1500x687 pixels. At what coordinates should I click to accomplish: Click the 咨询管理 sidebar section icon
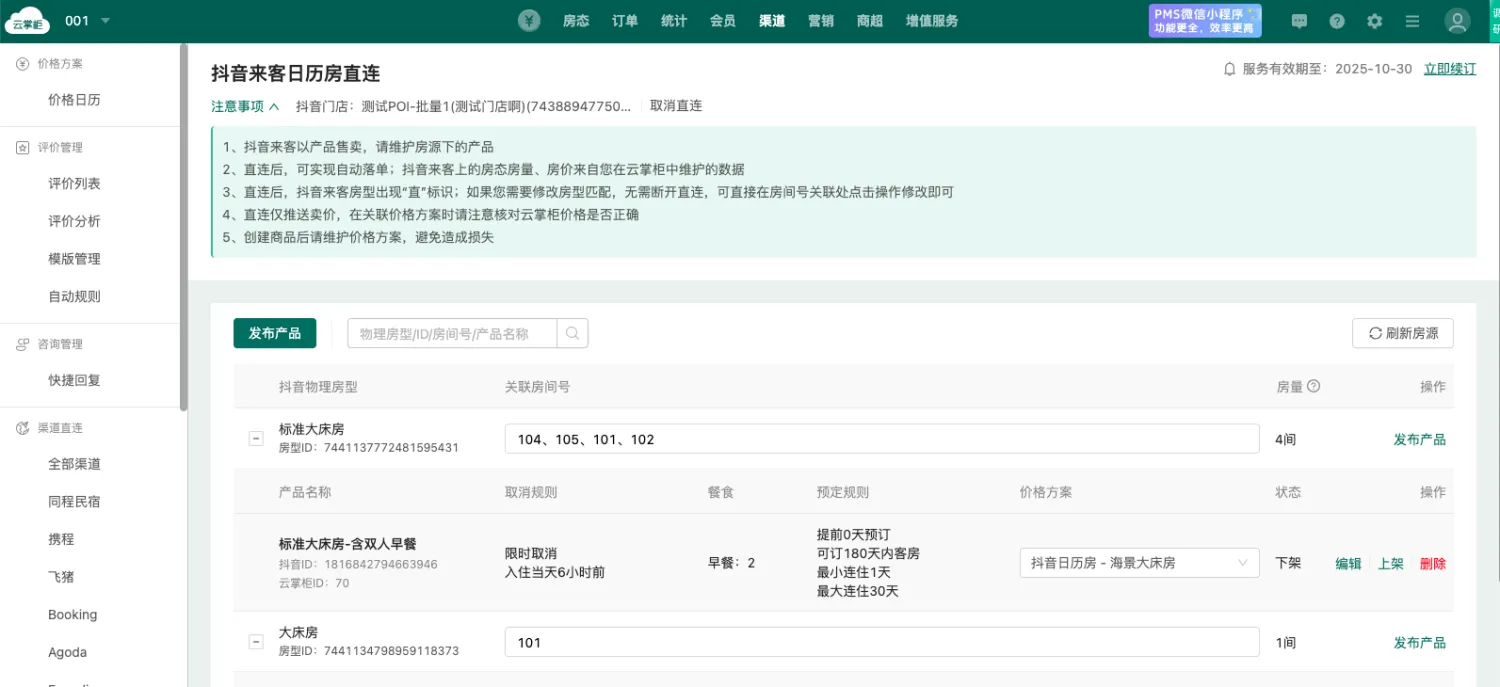coord(22,344)
